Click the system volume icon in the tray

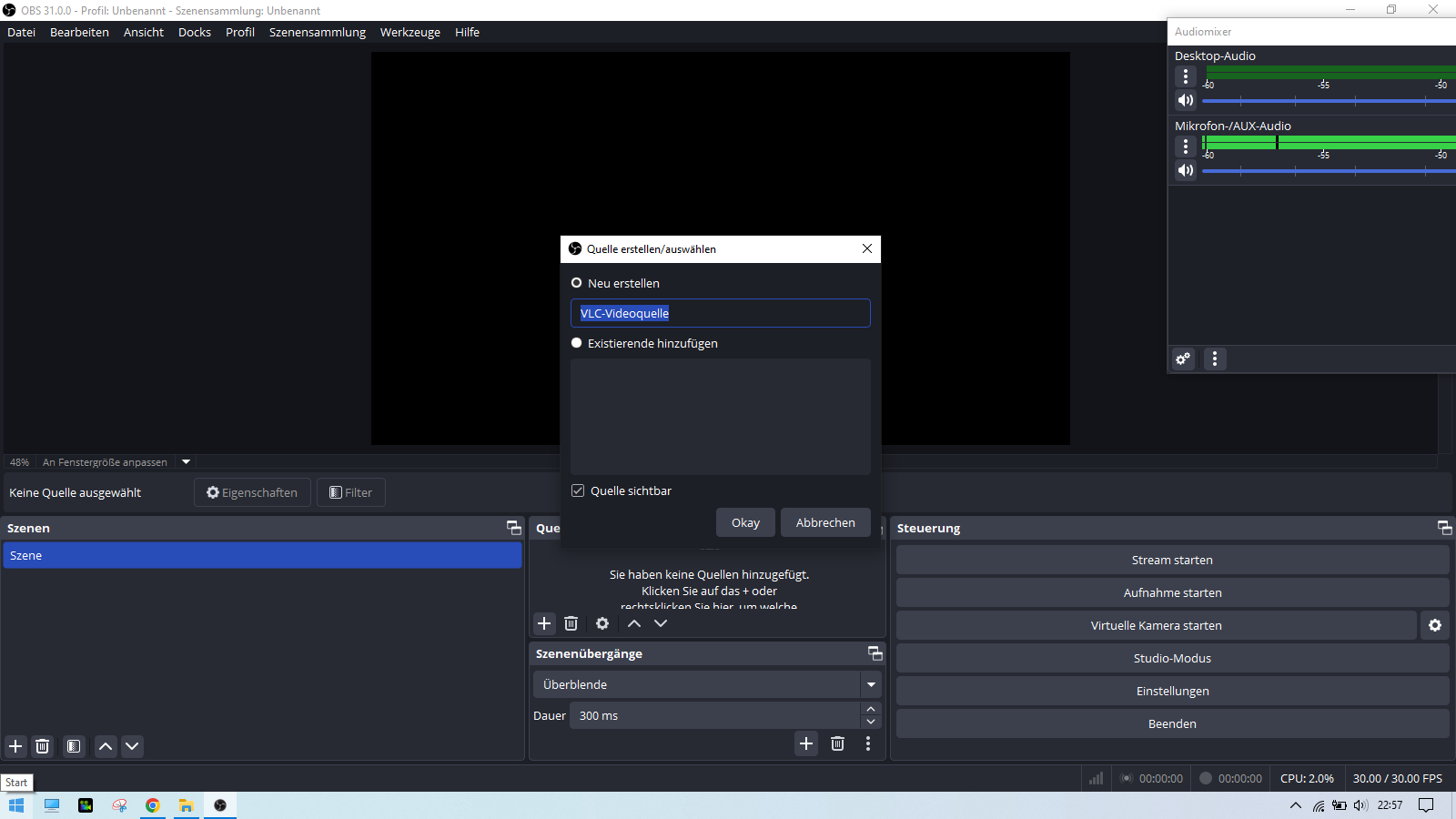(x=1360, y=805)
